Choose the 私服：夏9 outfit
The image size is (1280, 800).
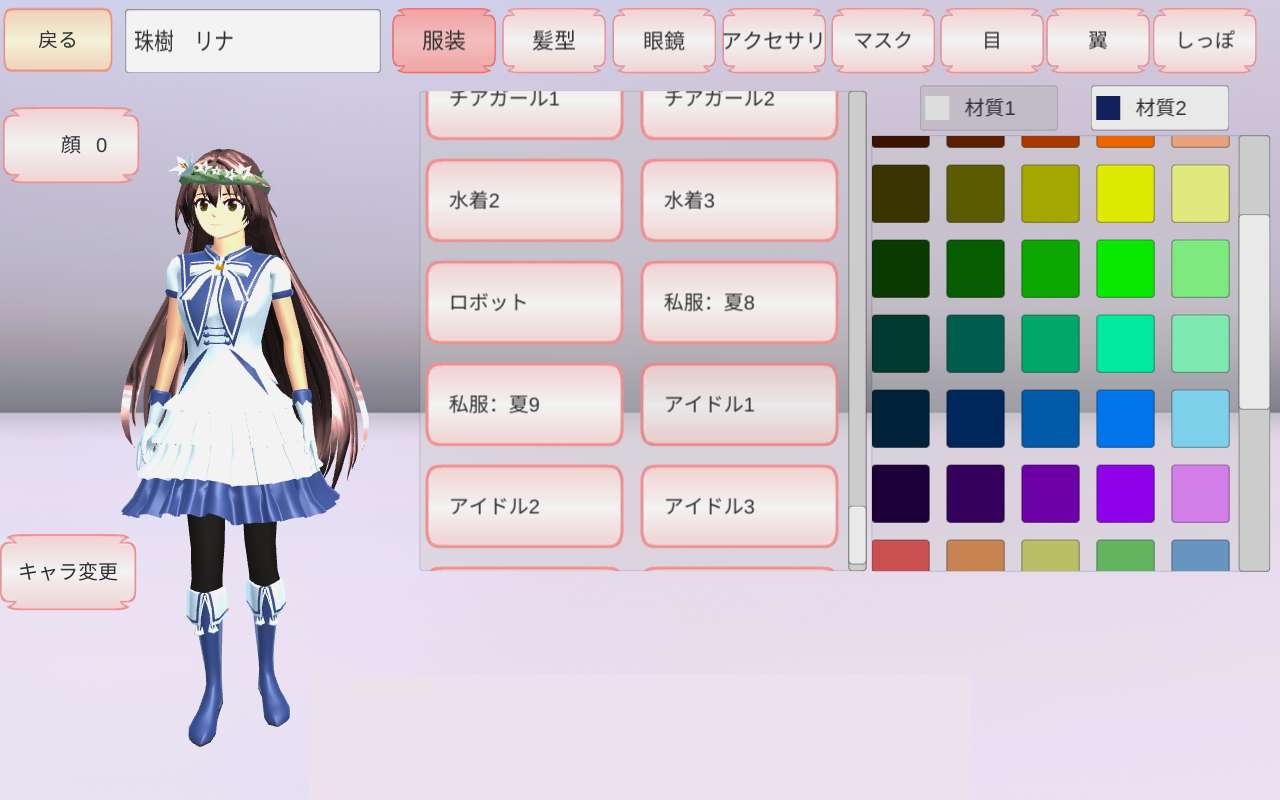point(525,404)
